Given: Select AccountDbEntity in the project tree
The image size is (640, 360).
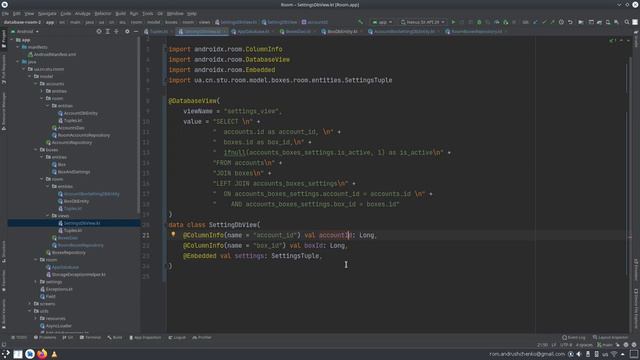Looking at the screenshot, I should pos(78,113).
